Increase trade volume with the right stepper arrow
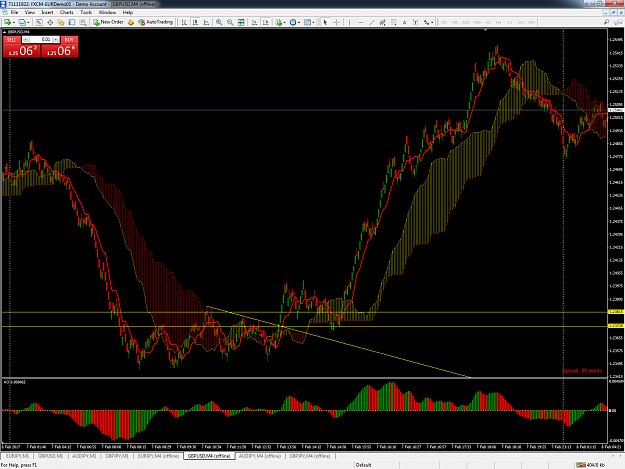 56,39
